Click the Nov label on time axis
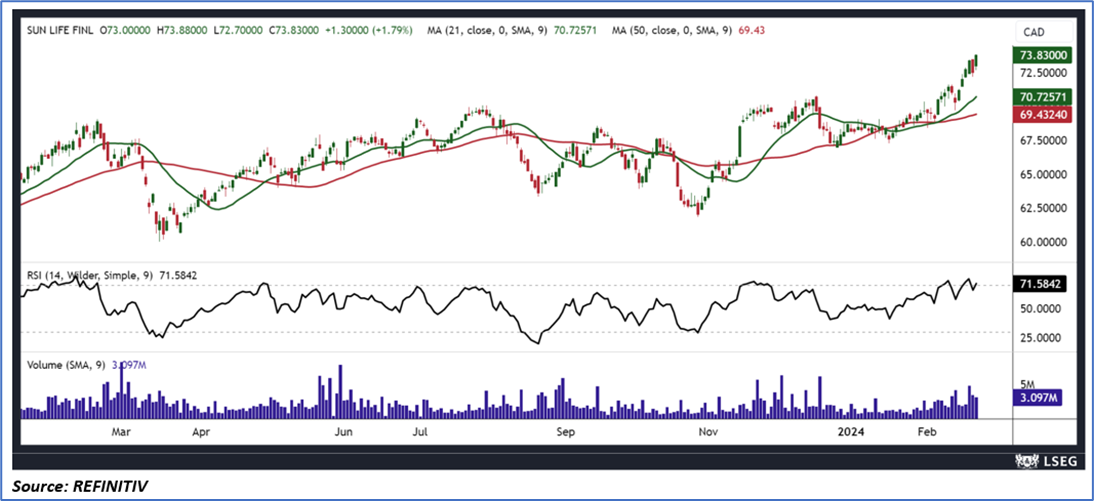This screenshot has height=501, width=1094. (x=709, y=432)
